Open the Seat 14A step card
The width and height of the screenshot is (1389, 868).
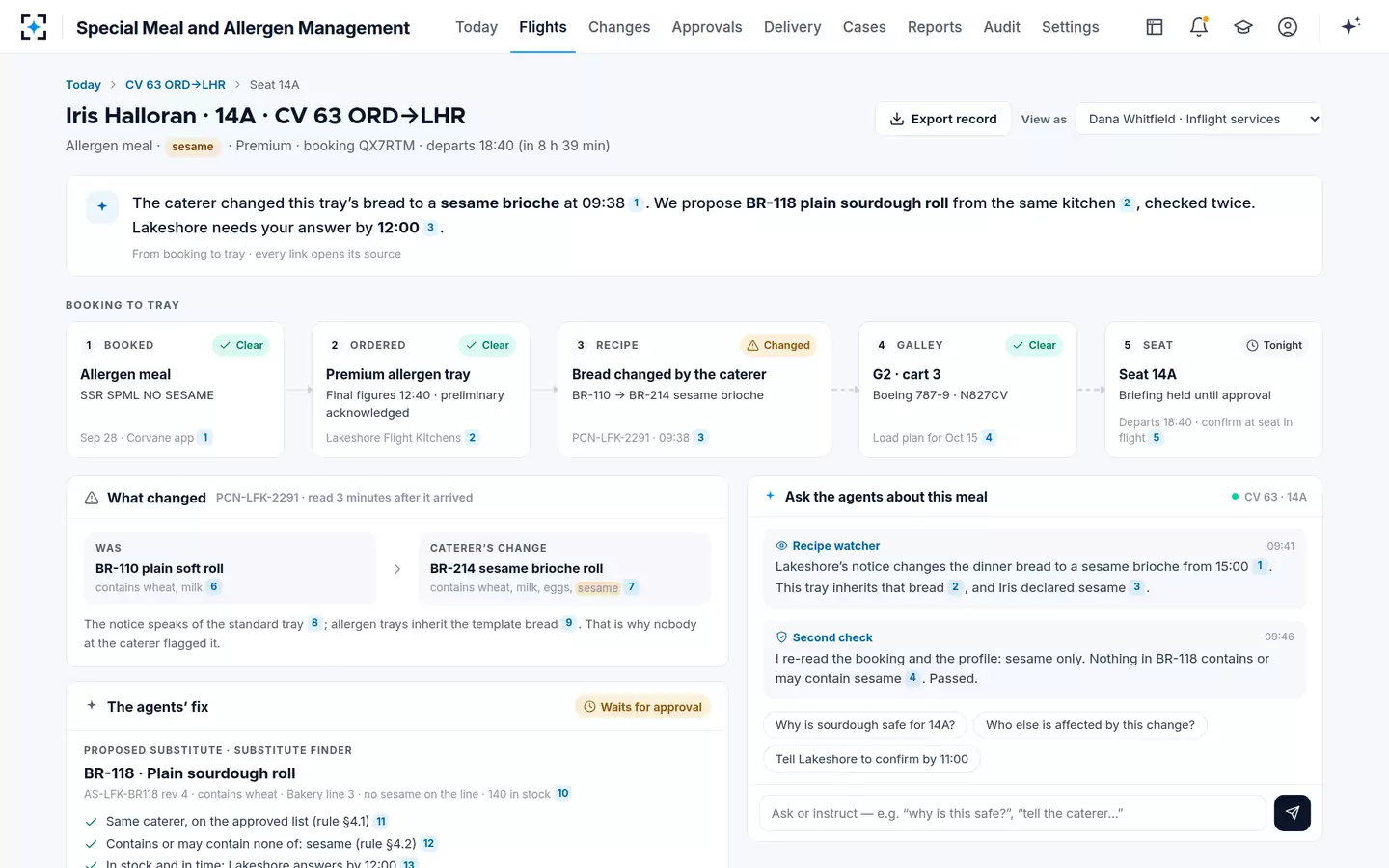1213,390
